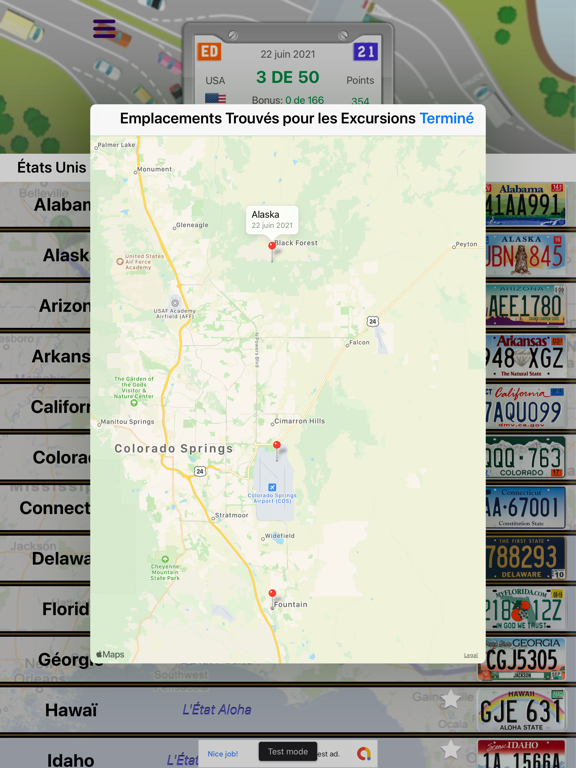Tap the Bonus 0 de 166 text

pyautogui.click(x=288, y=100)
